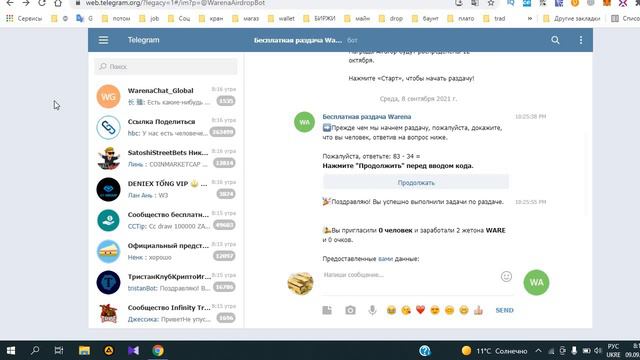Open the Бесплатная раздача Warena sender name
The width and height of the screenshot is (640, 360).
(367, 117)
